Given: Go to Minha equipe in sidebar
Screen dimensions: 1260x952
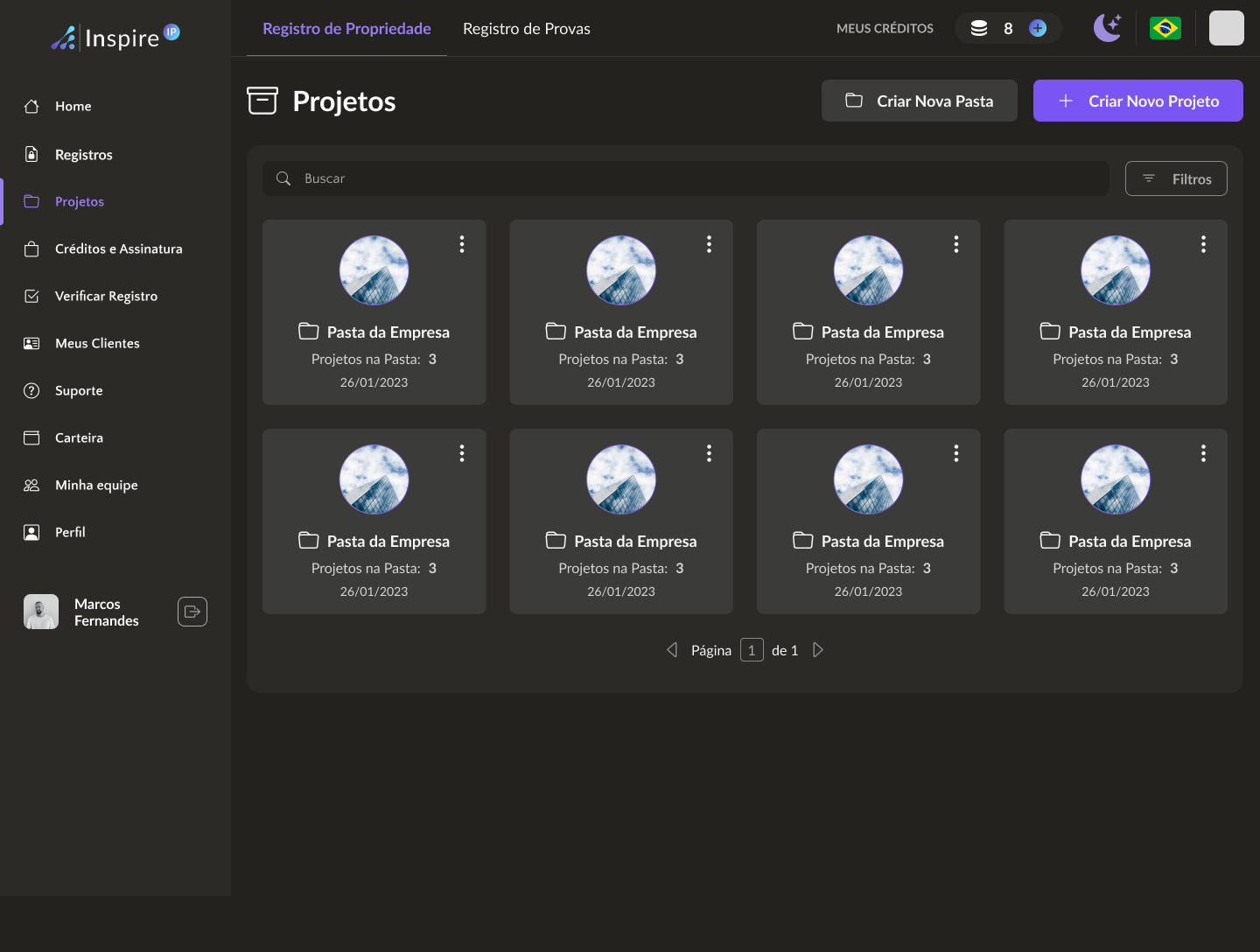Looking at the screenshot, I should pos(96,485).
